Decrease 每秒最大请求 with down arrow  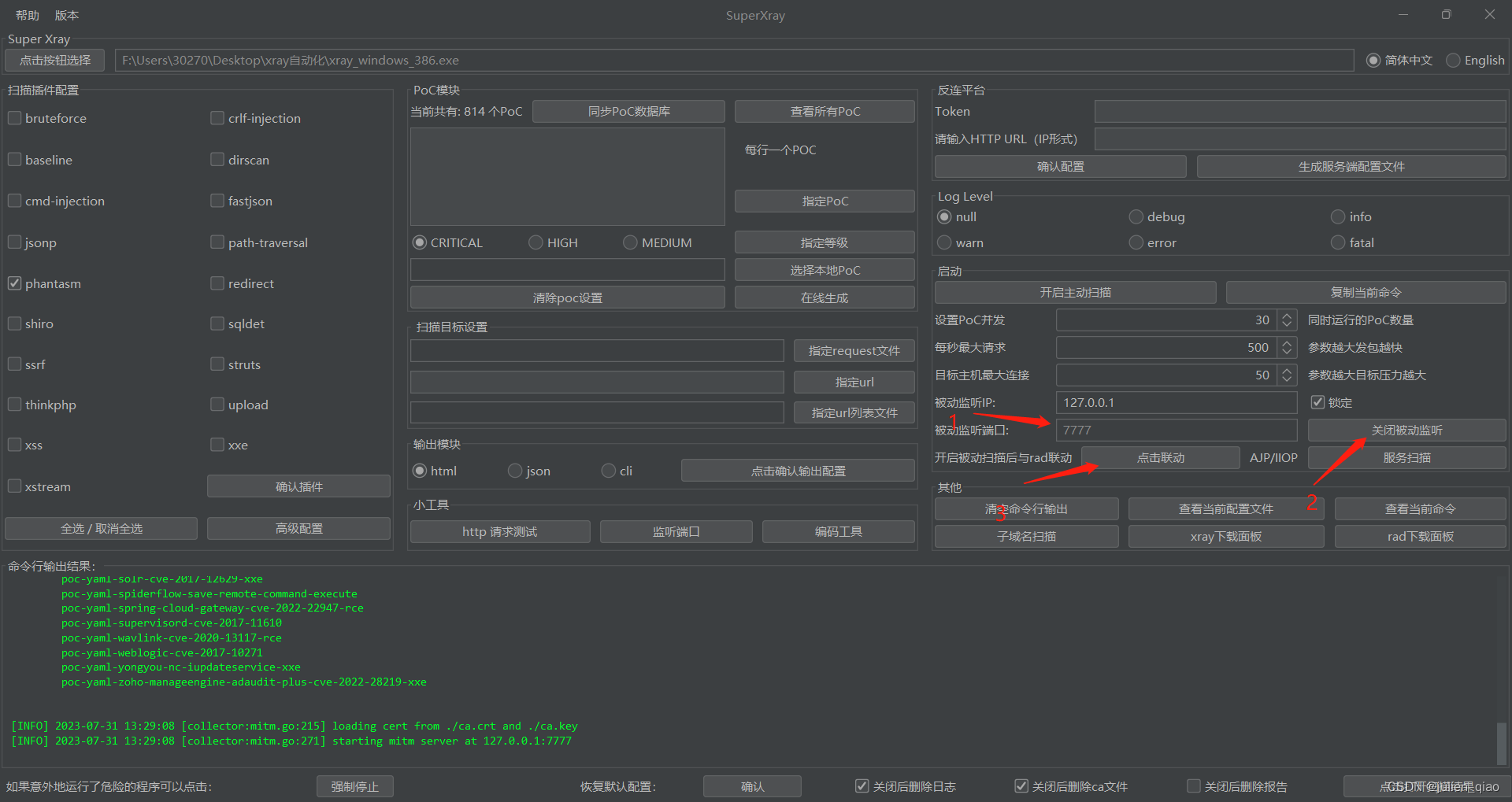click(x=1287, y=353)
